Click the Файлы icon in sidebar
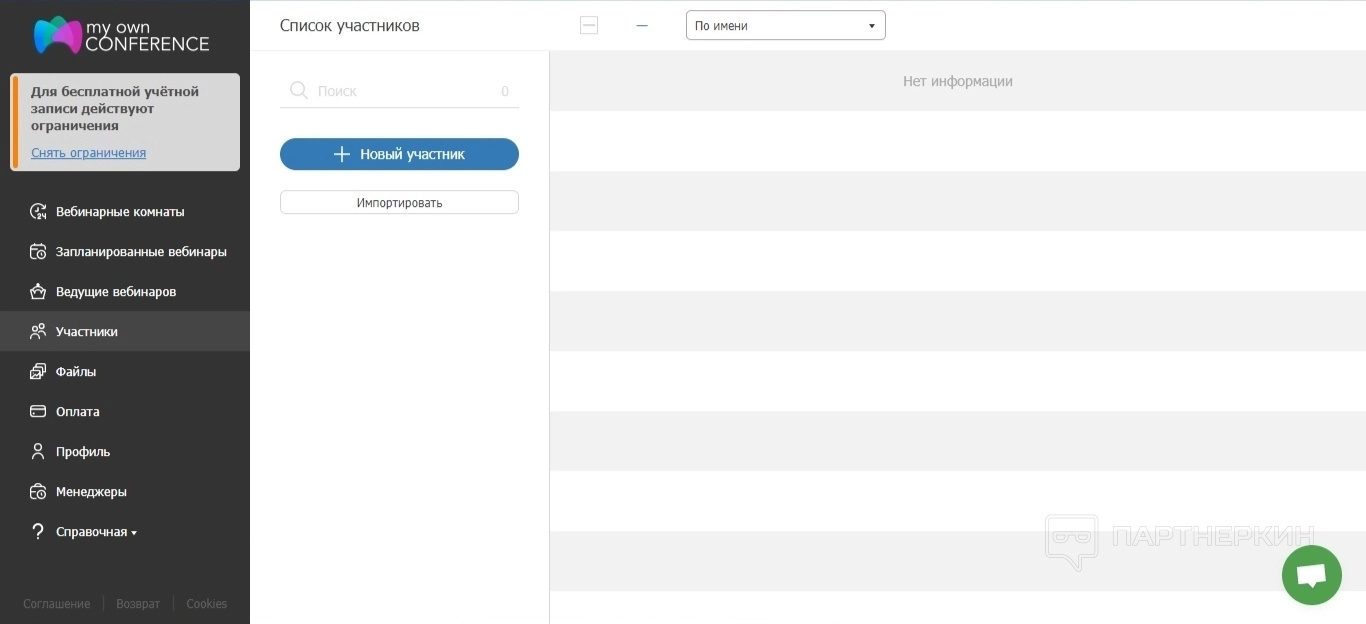This screenshot has height=624, width=1366. click(38, 371)
